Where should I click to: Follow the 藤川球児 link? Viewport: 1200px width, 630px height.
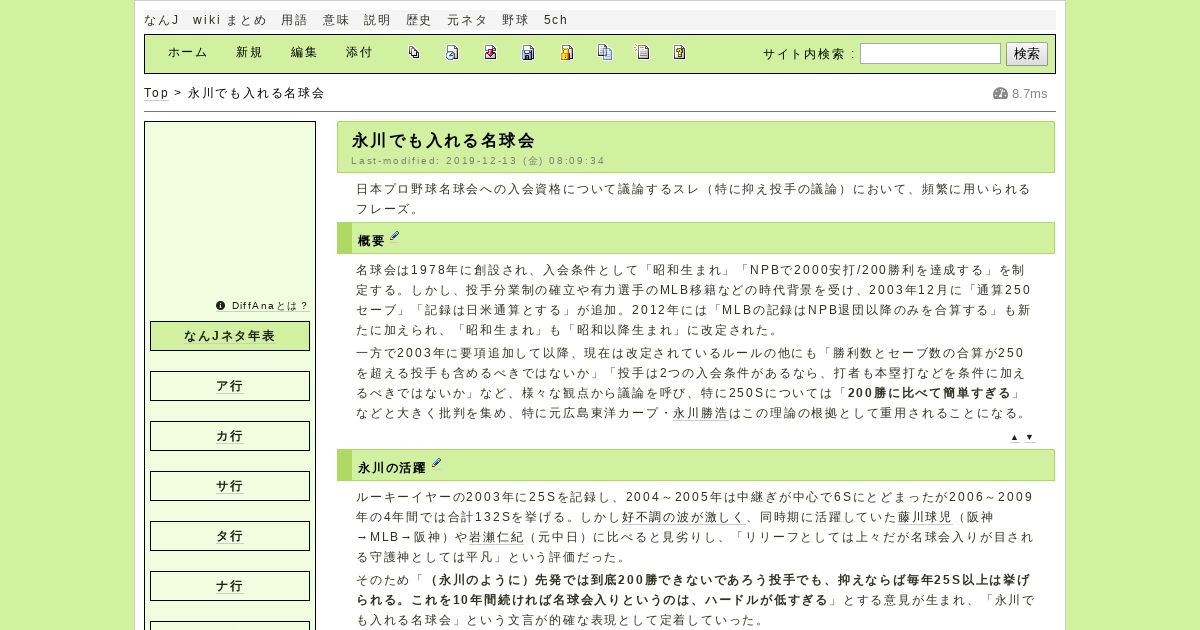[925, 517]
